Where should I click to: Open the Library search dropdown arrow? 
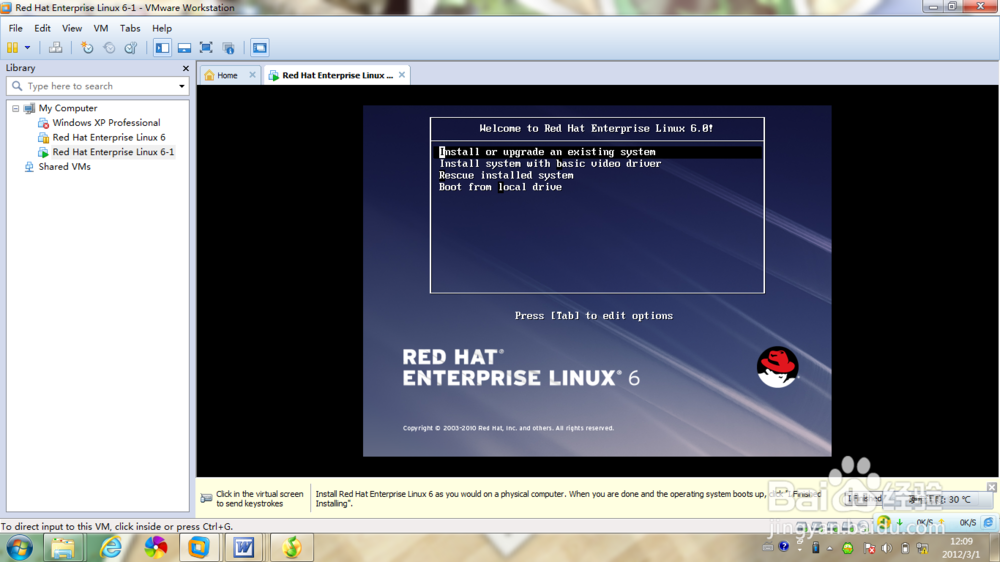[182, 86]
